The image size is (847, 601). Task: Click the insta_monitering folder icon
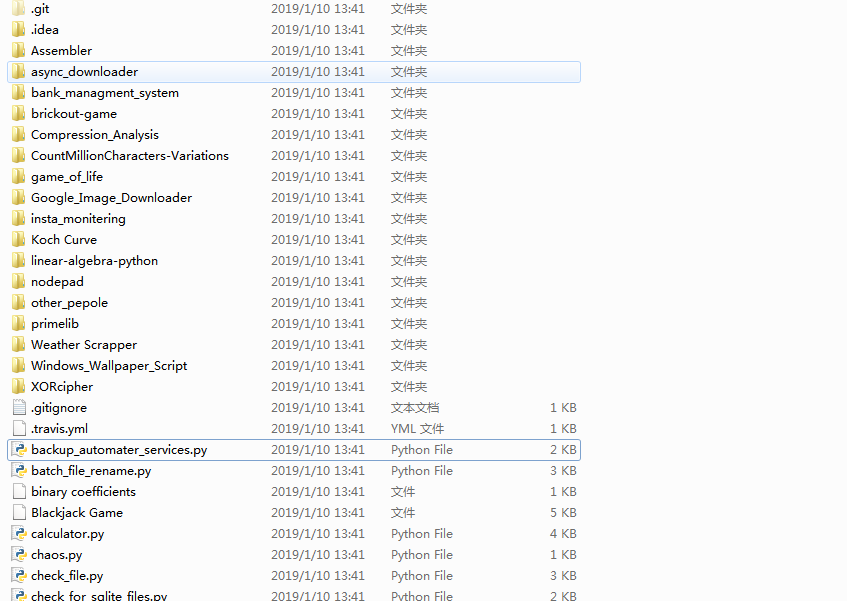point(18,219)
